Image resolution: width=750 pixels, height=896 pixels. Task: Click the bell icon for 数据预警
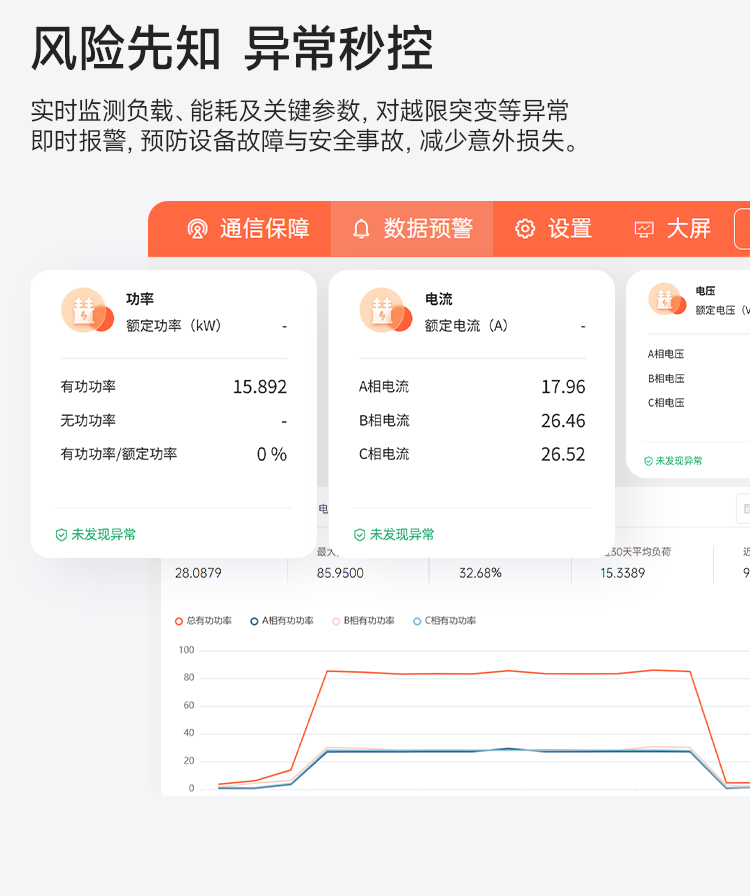point(361,229)
